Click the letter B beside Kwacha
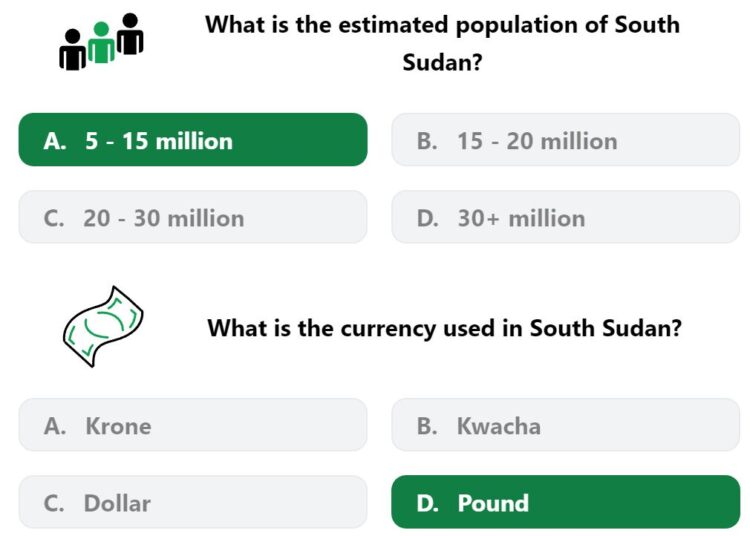 click(x=427, y=426)
